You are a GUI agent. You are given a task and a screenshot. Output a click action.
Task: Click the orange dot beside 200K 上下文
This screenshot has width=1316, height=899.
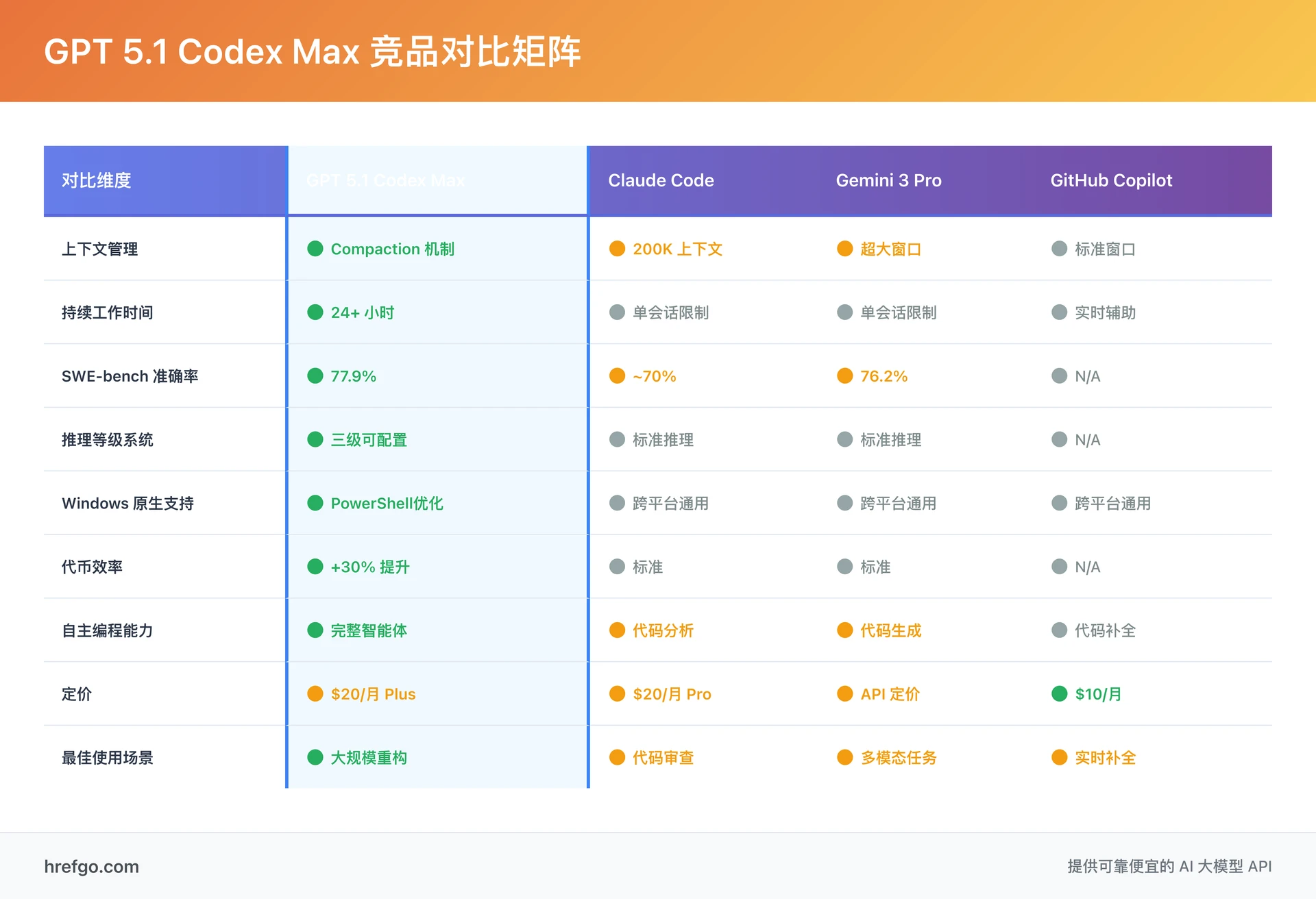pos(618,249)
